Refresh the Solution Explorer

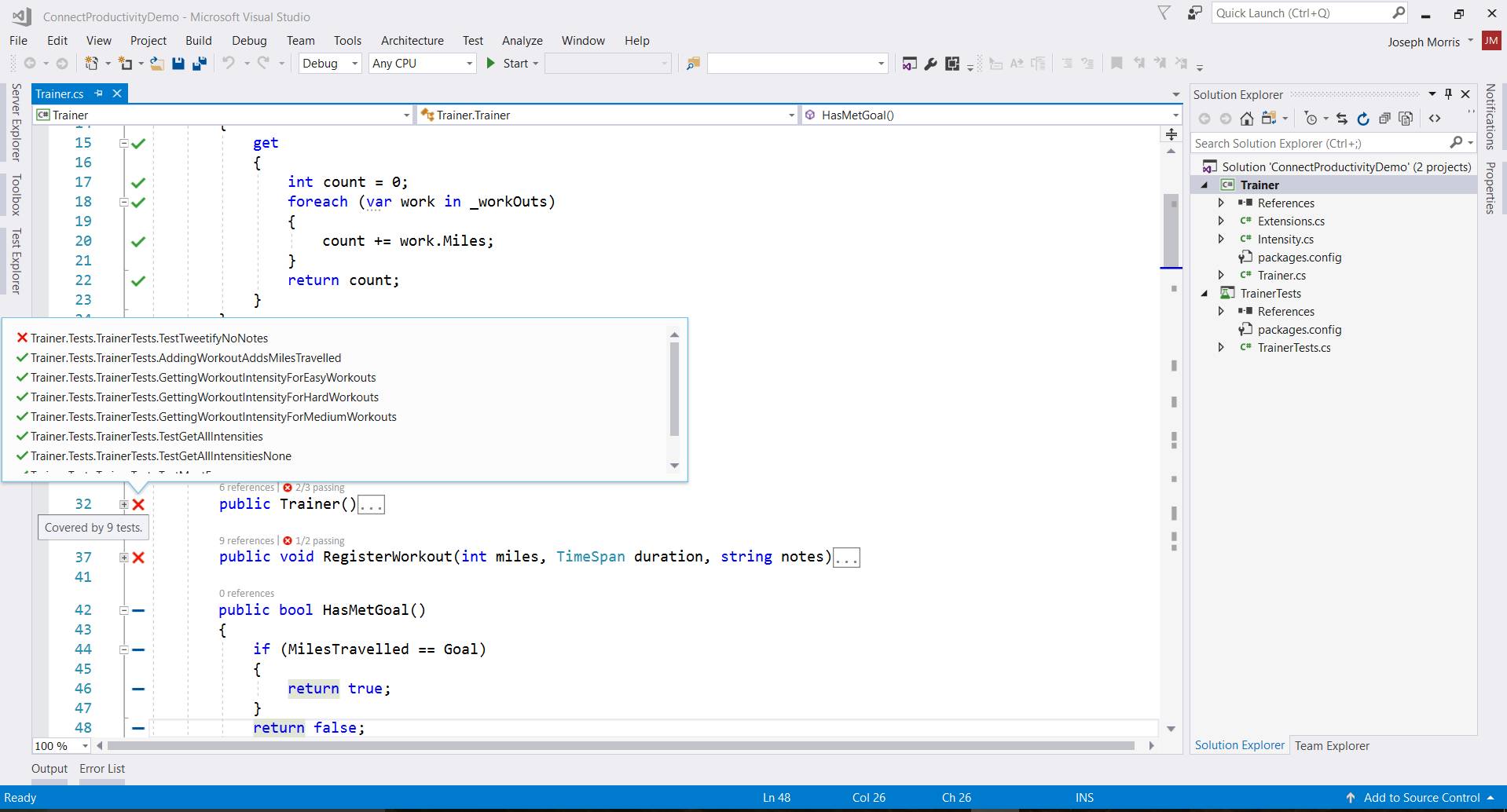(x=1362, y=118)
